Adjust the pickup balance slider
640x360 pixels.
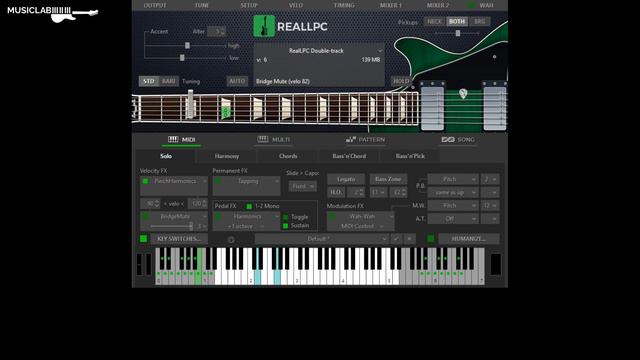coord(458,33)
